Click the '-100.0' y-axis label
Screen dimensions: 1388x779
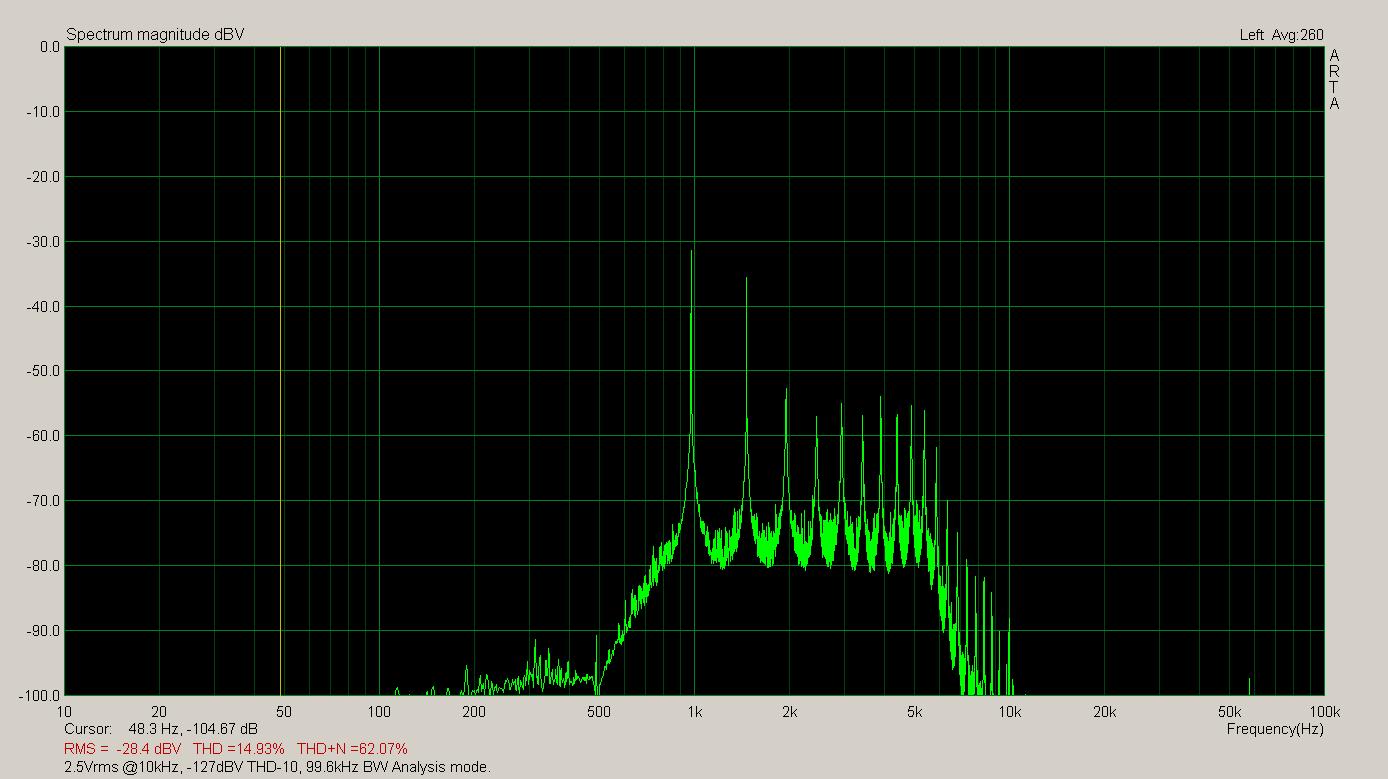(40, 696)
